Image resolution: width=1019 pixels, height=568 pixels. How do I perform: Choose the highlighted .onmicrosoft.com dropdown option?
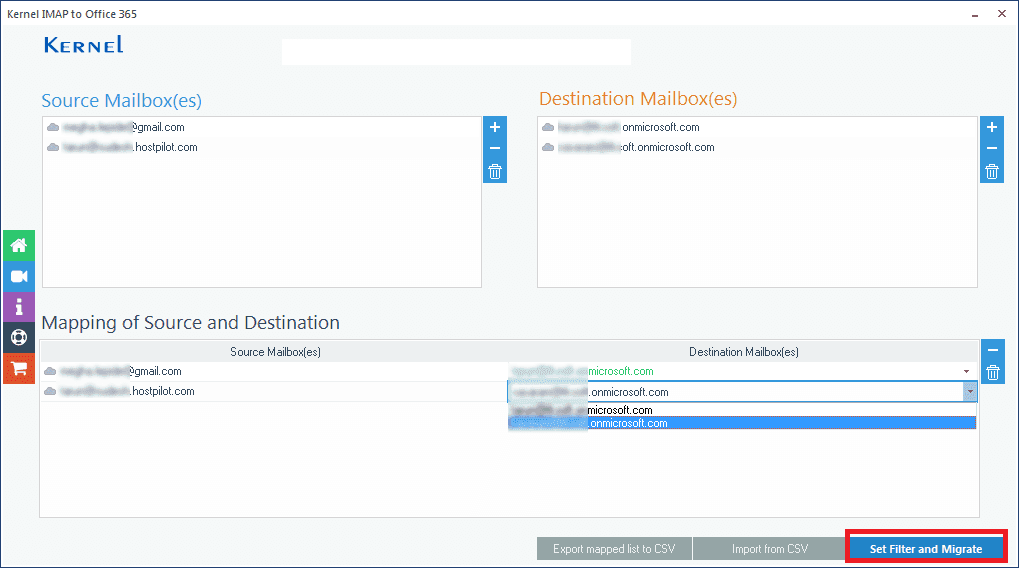click(742, 423)
